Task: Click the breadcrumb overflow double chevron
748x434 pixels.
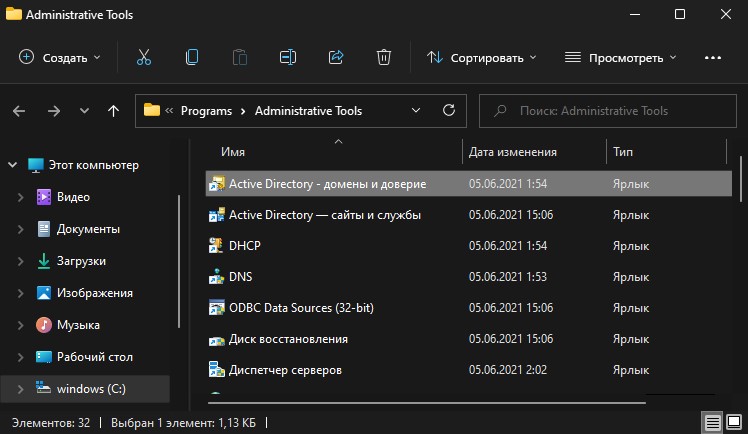Action: click(x=169, y=111)
